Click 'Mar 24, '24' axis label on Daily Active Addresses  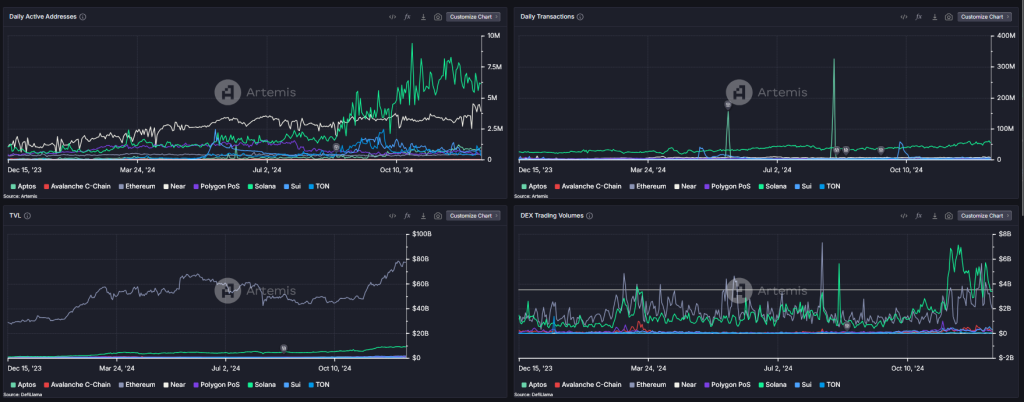139,170
